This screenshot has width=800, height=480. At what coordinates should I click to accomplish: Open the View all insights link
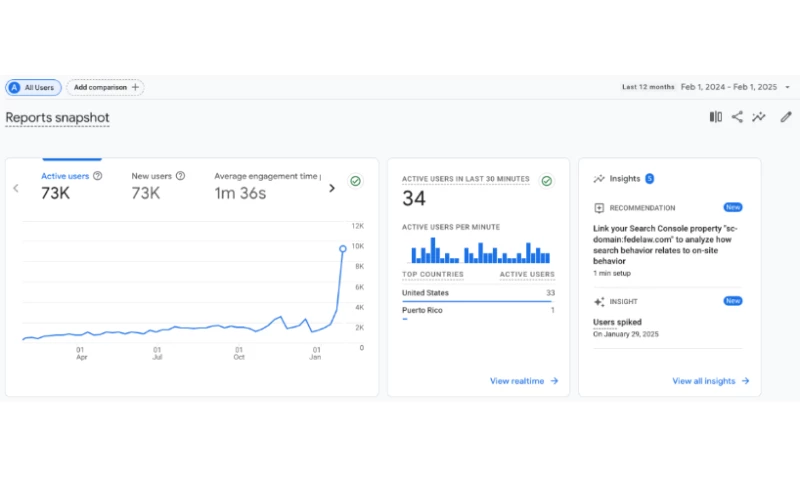click(x=709, y=381)
